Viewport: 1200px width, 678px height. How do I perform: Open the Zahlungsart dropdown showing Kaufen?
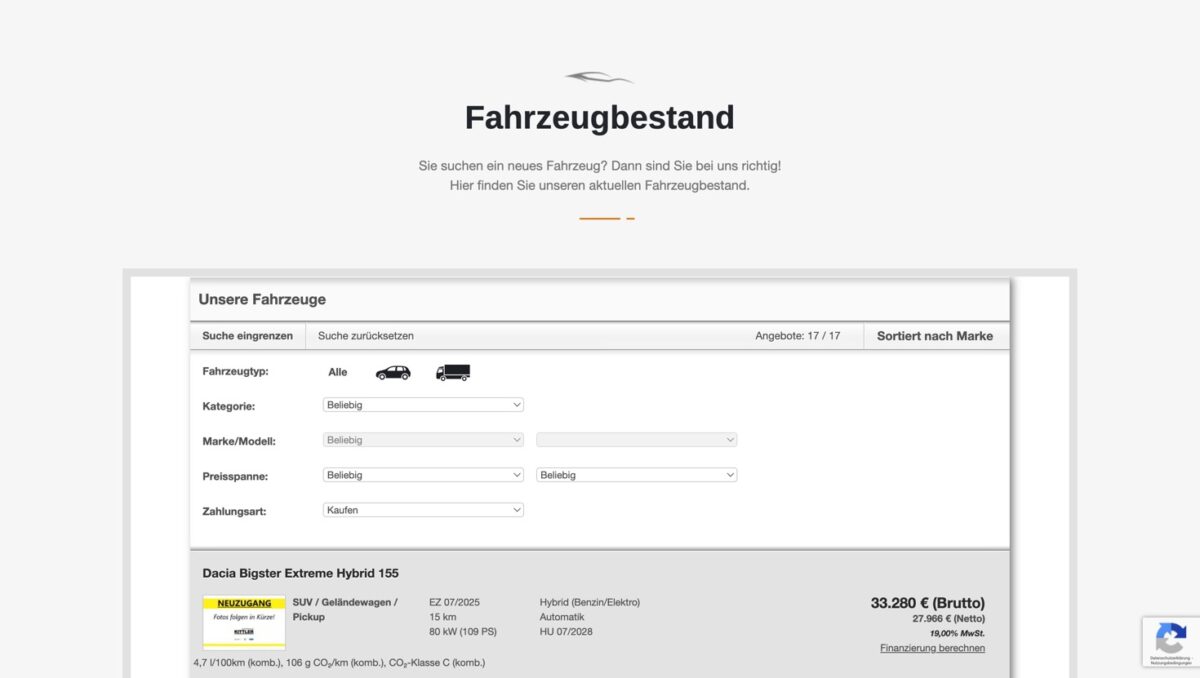tap(423, 510)
